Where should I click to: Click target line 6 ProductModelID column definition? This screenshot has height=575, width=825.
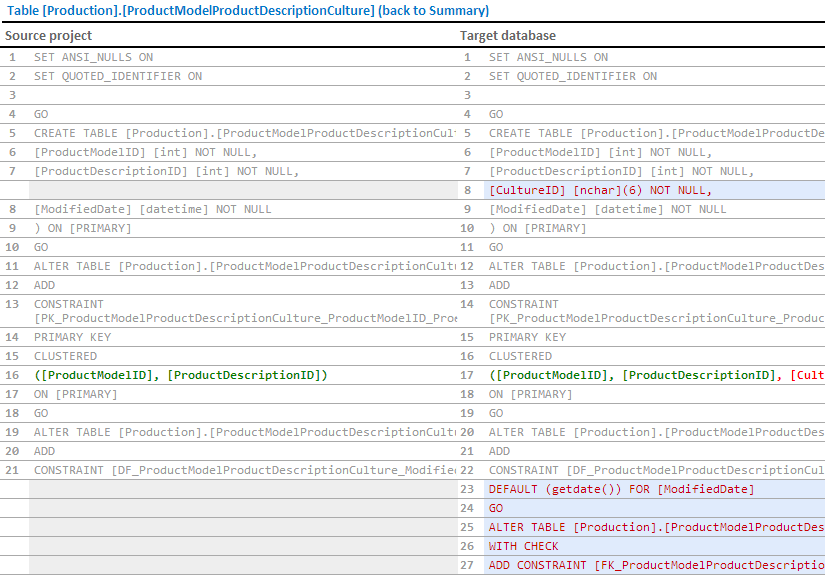600,152
